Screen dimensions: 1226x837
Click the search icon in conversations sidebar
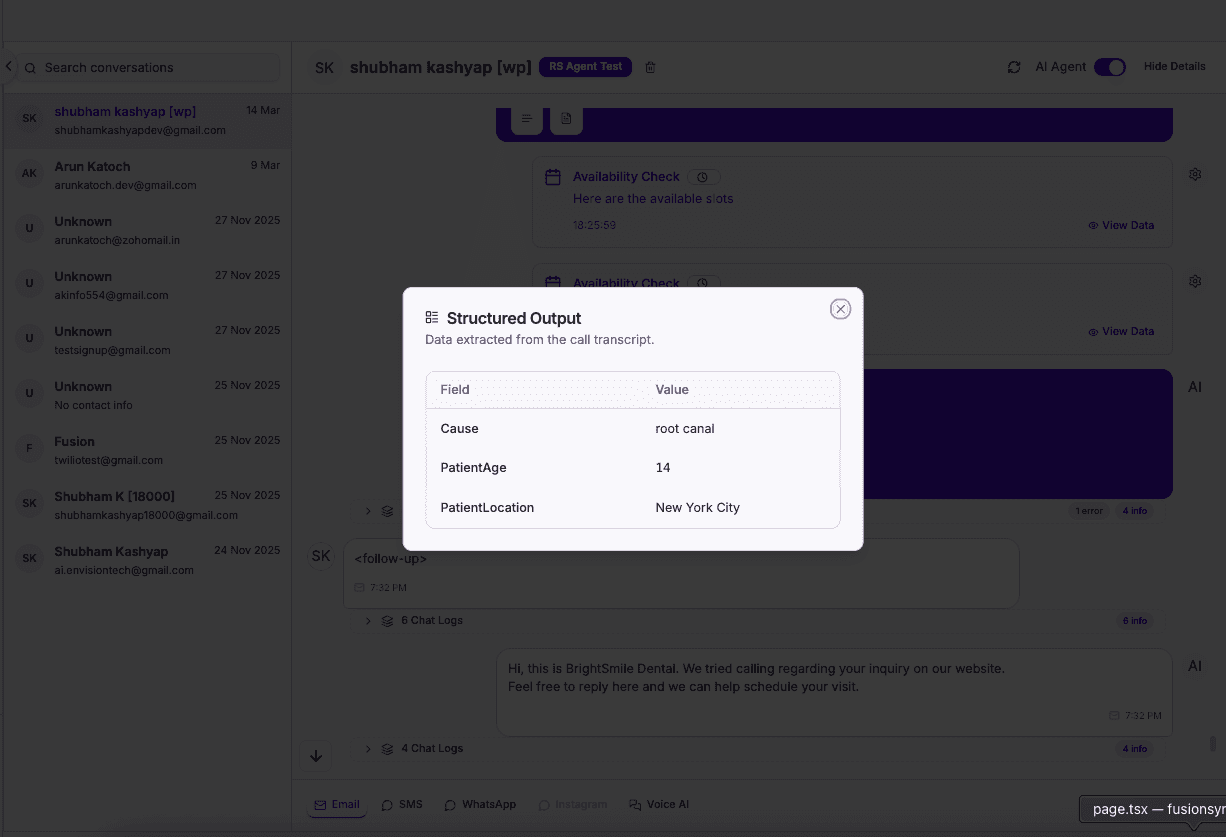(x=29, y=68)
